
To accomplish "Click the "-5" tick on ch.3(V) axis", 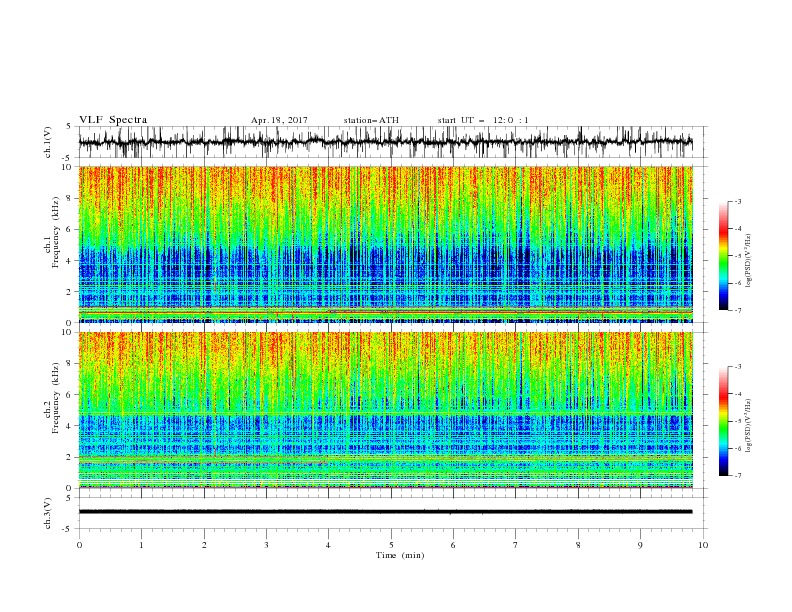I will tap(68, 529).
